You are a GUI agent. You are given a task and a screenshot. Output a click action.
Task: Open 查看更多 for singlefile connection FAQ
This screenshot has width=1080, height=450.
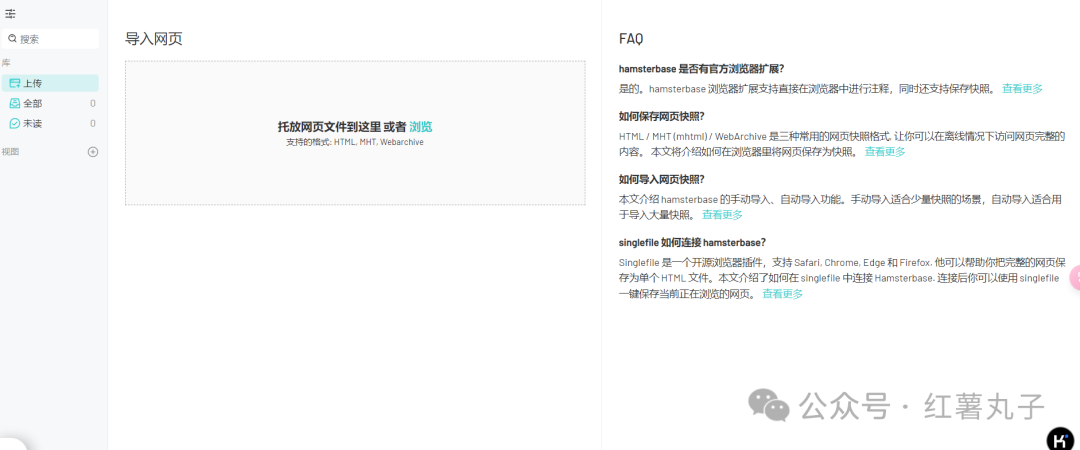pos(782,294)
